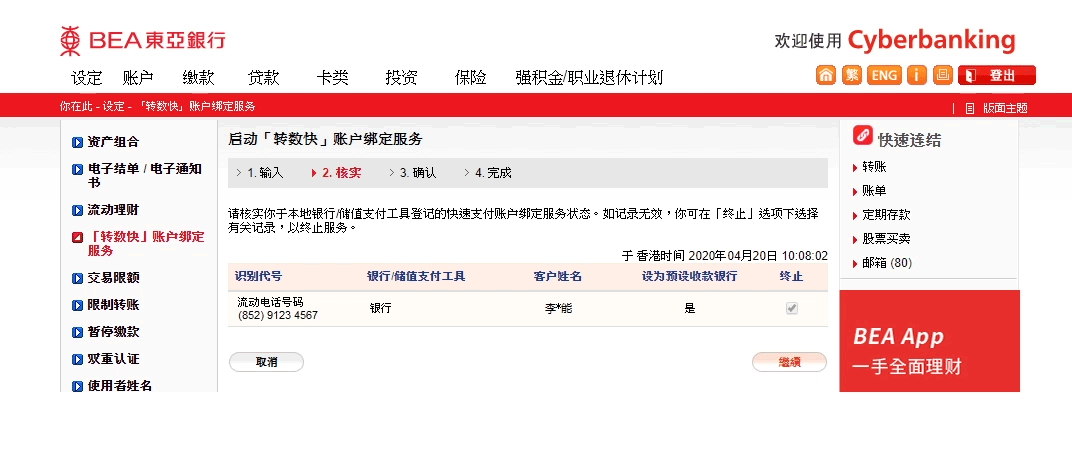
Task: Click arrow icon beside 限制转账
Action: click(x=78, y=305)
